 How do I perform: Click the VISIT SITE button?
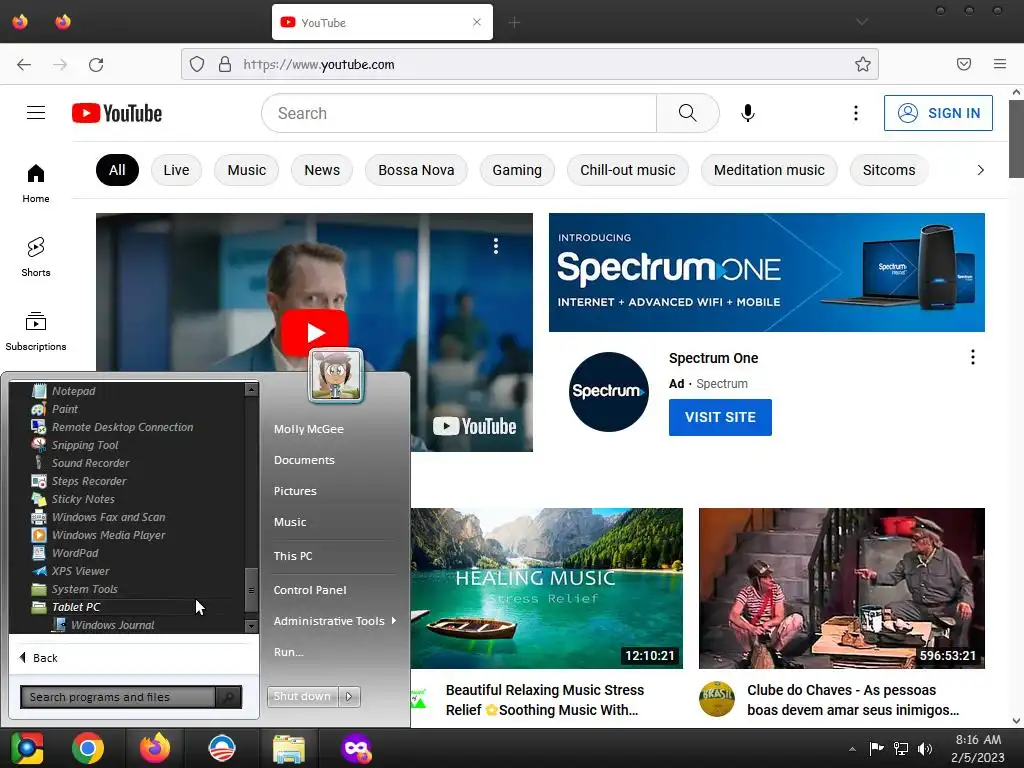click(720, 417)
